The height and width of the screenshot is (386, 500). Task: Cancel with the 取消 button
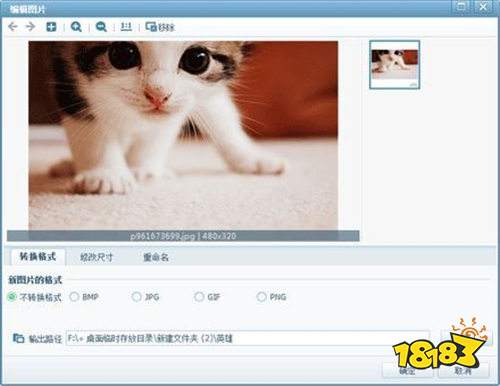coord(464,370)
